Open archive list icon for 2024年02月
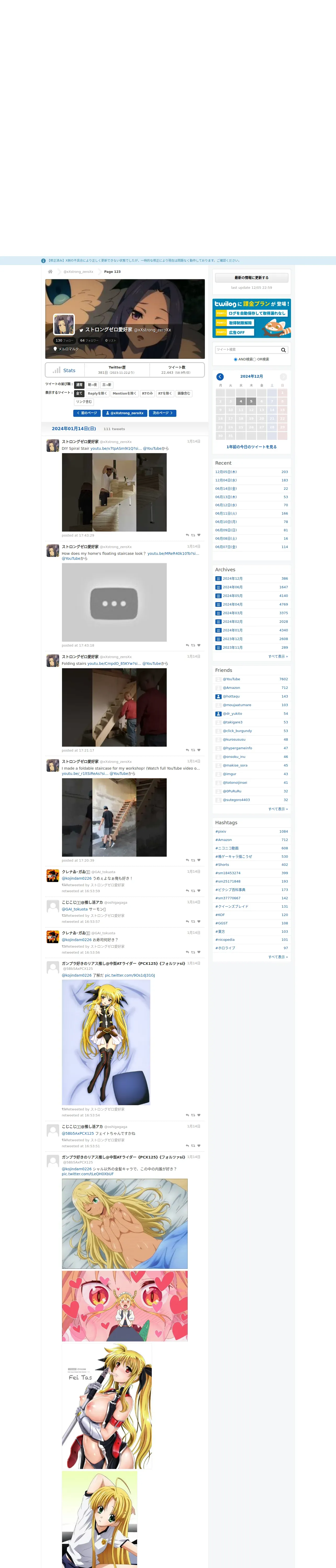The height and width of the screenshot is (1568, 336). (218, 621)
